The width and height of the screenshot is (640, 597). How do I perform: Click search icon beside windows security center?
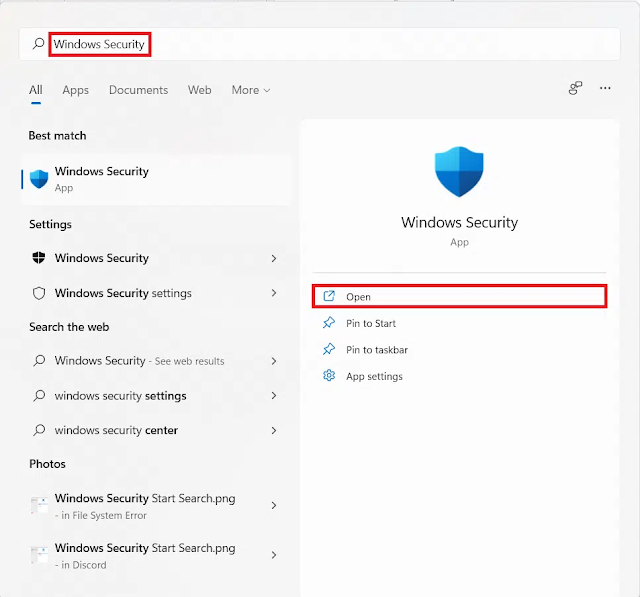[39, 430]
